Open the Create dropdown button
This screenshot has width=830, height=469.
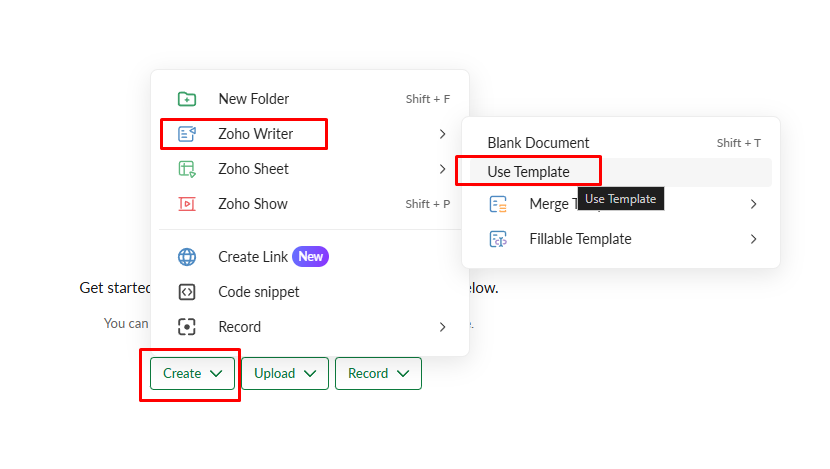tap(193, 373)
